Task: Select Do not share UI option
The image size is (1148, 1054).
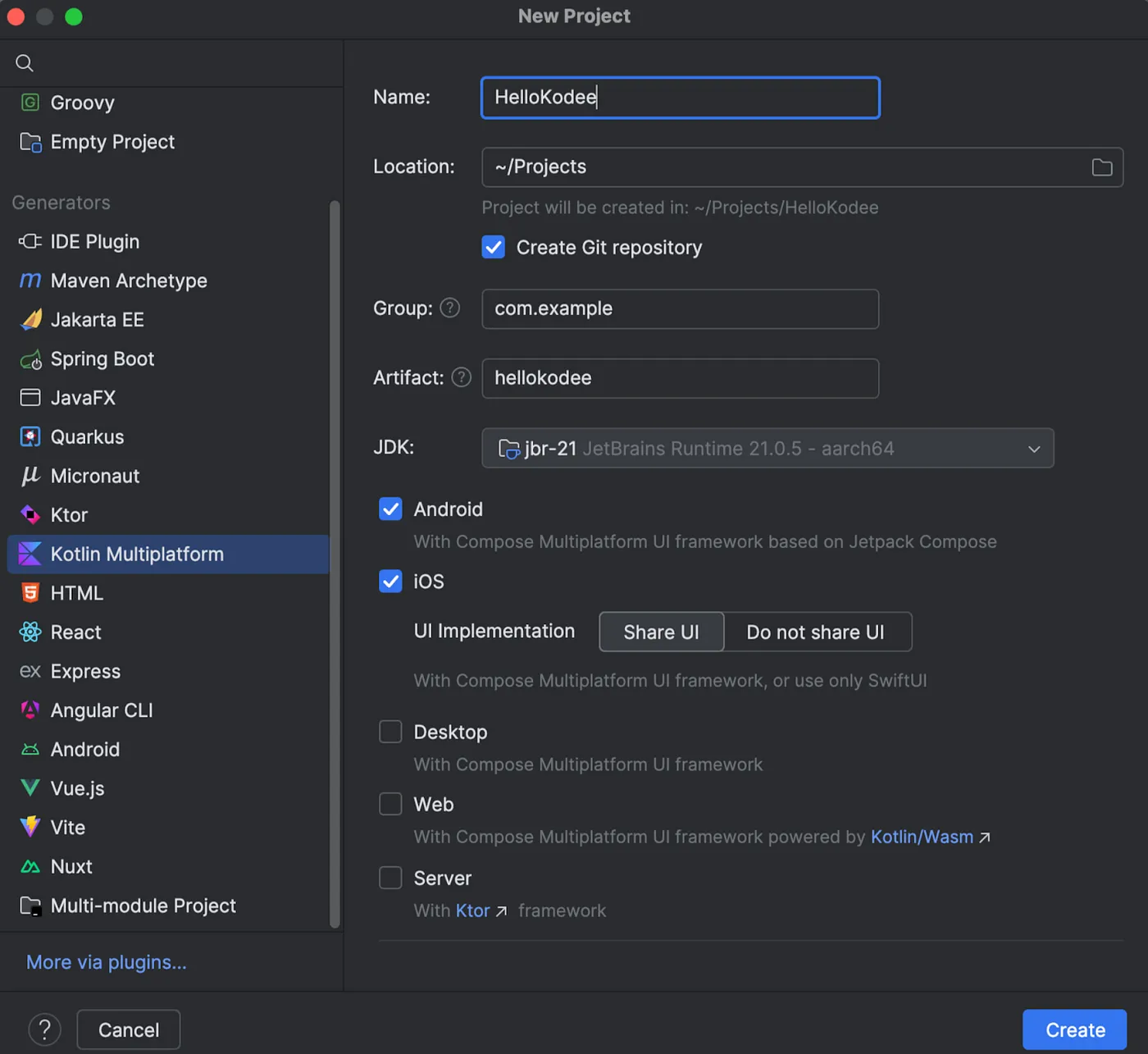Action: (x=817, y=632)
